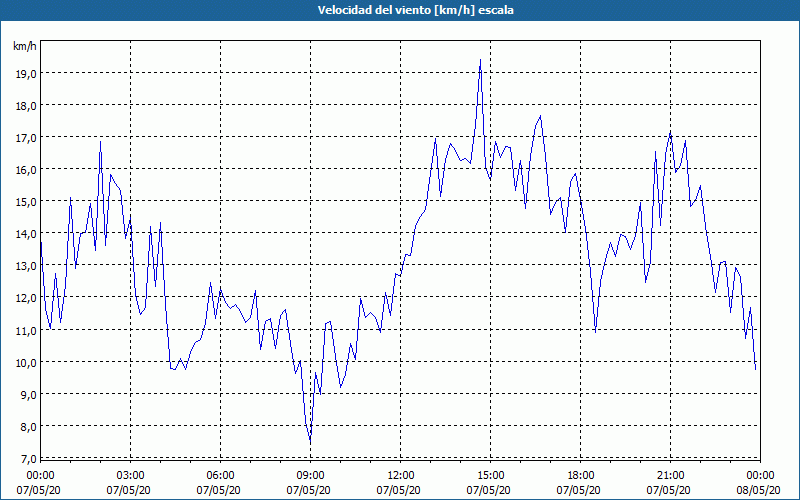Click the '14,0' y-axis label
Screen dimensions: 800x500
click(x=26, y=234)
